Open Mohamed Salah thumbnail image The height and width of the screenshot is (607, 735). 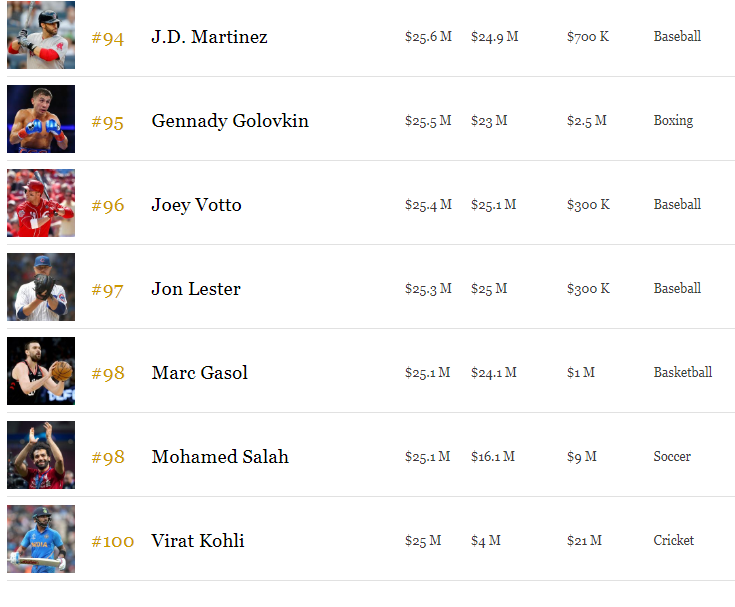pyautogui.click(x=41, y=455)
